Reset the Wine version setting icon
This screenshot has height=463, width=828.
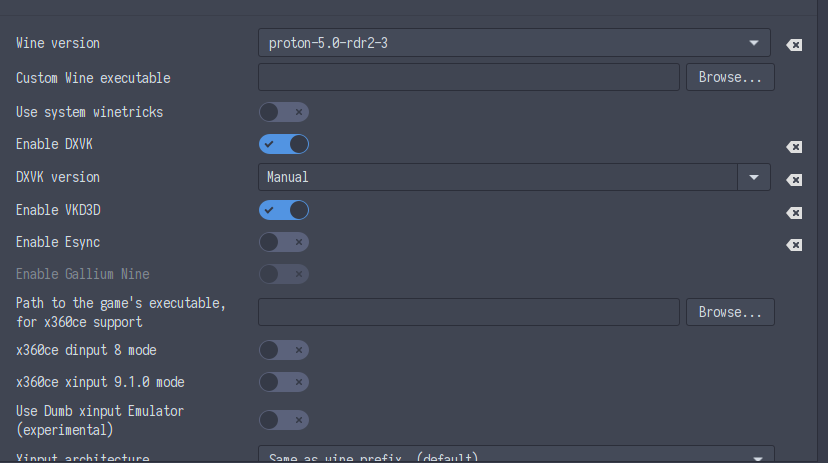click(794, 45)
